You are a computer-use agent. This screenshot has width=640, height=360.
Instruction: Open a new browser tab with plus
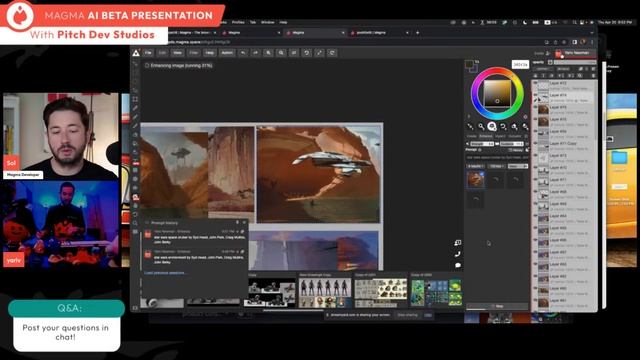417,33
